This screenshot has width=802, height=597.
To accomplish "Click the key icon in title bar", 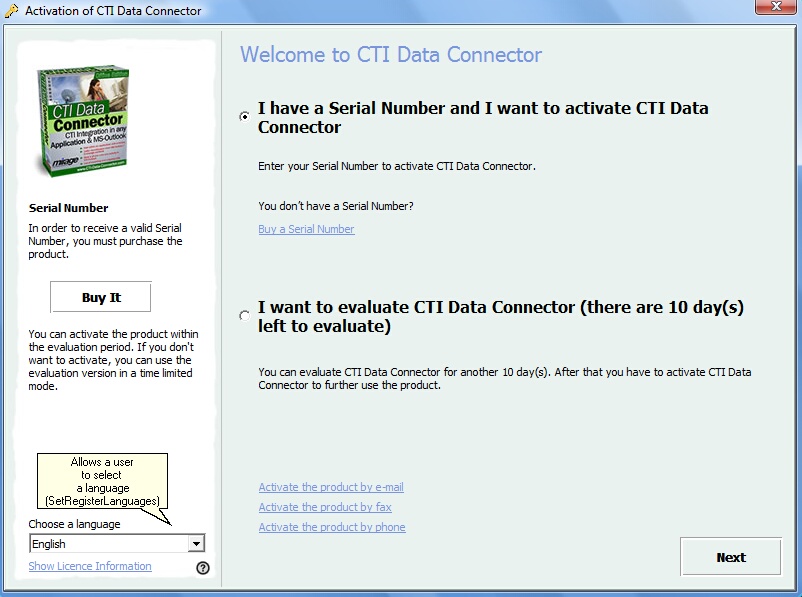I will point(11,11).
